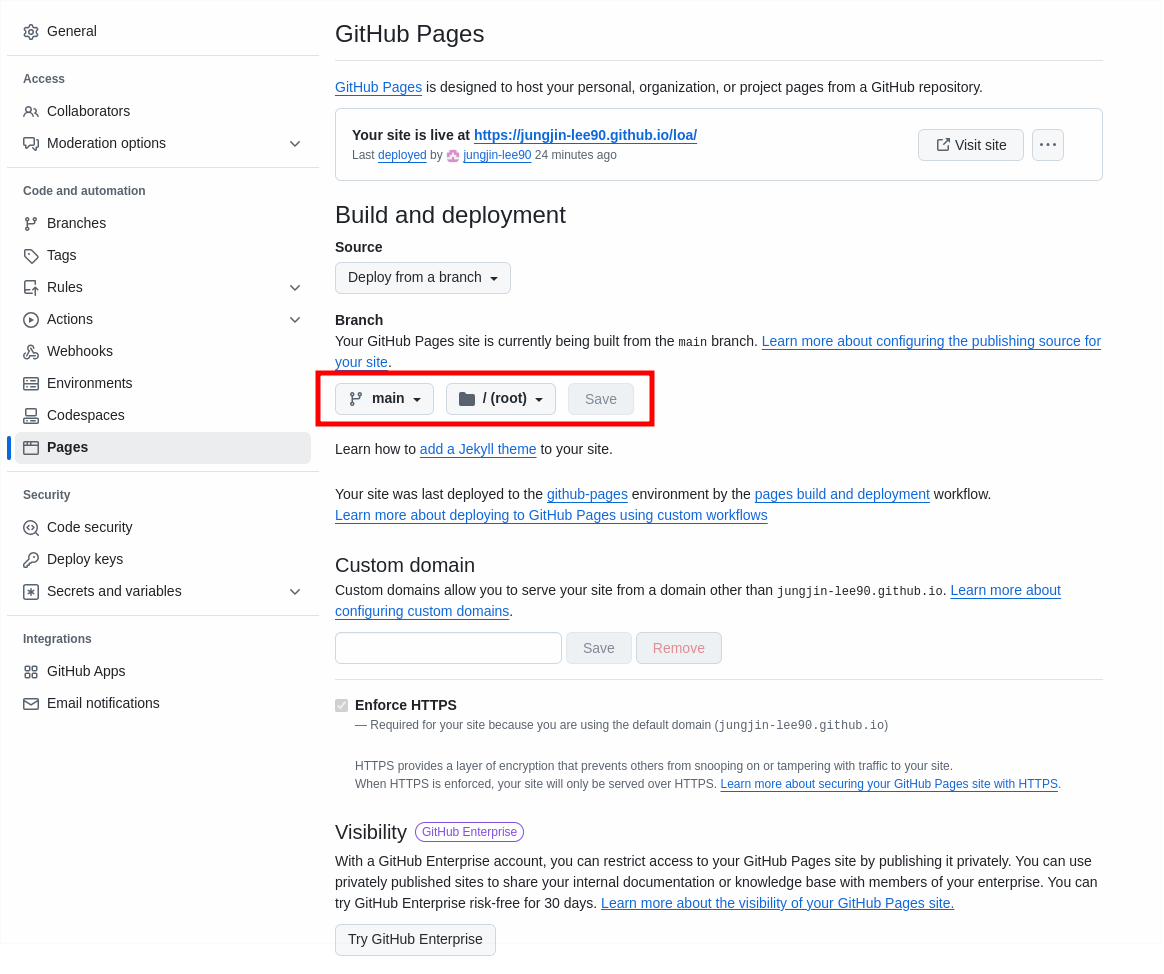
Task: Click the custom domain text field
Action: [x=448, y=648]
